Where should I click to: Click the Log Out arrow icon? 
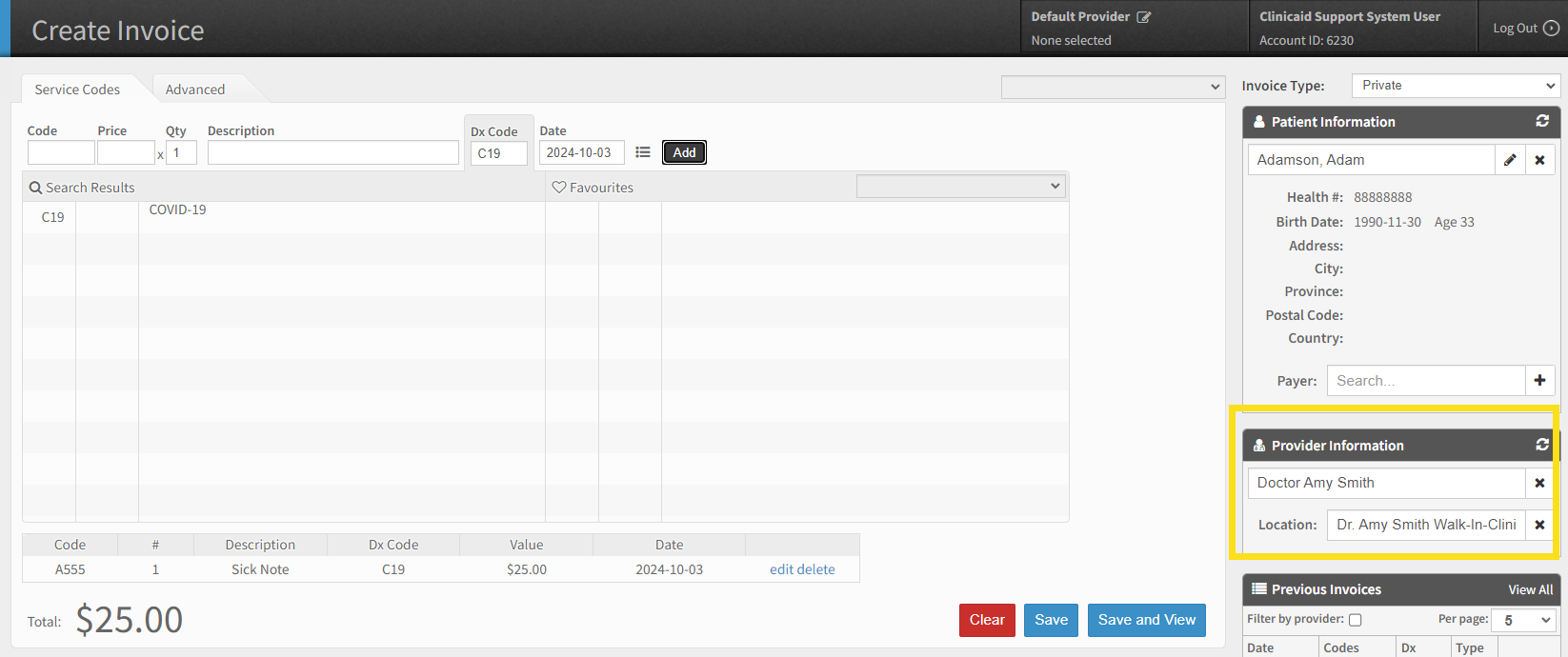(1551, 29)
